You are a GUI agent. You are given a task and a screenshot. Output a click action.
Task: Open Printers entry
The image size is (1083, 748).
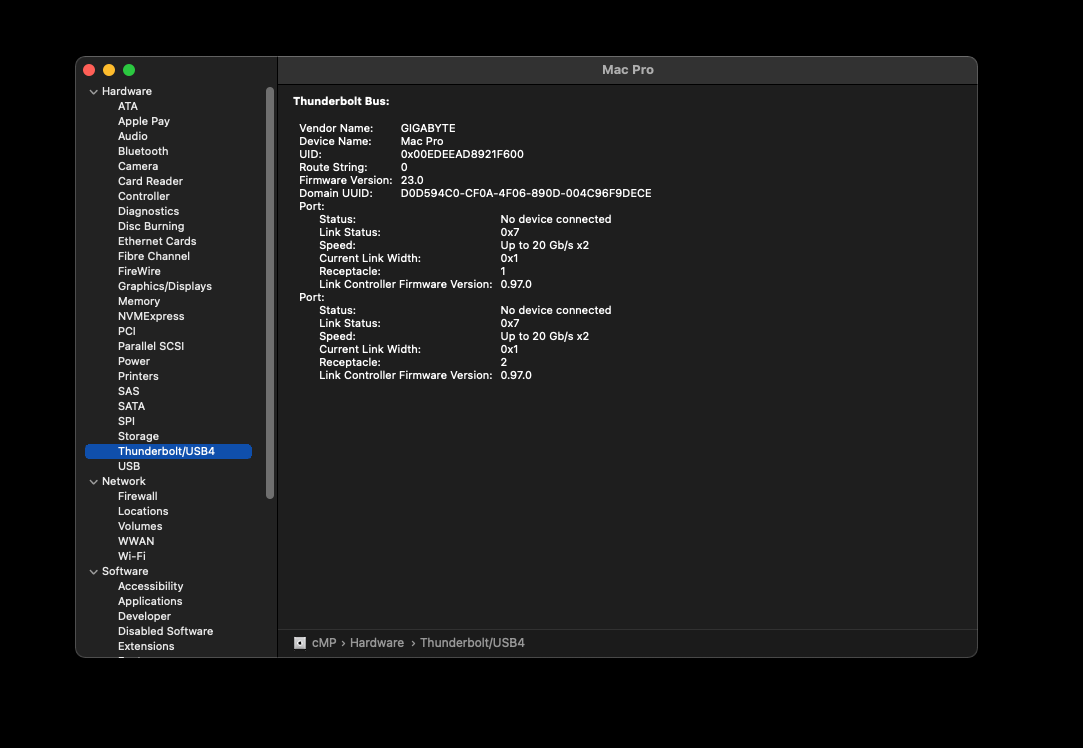click(138, 376)
